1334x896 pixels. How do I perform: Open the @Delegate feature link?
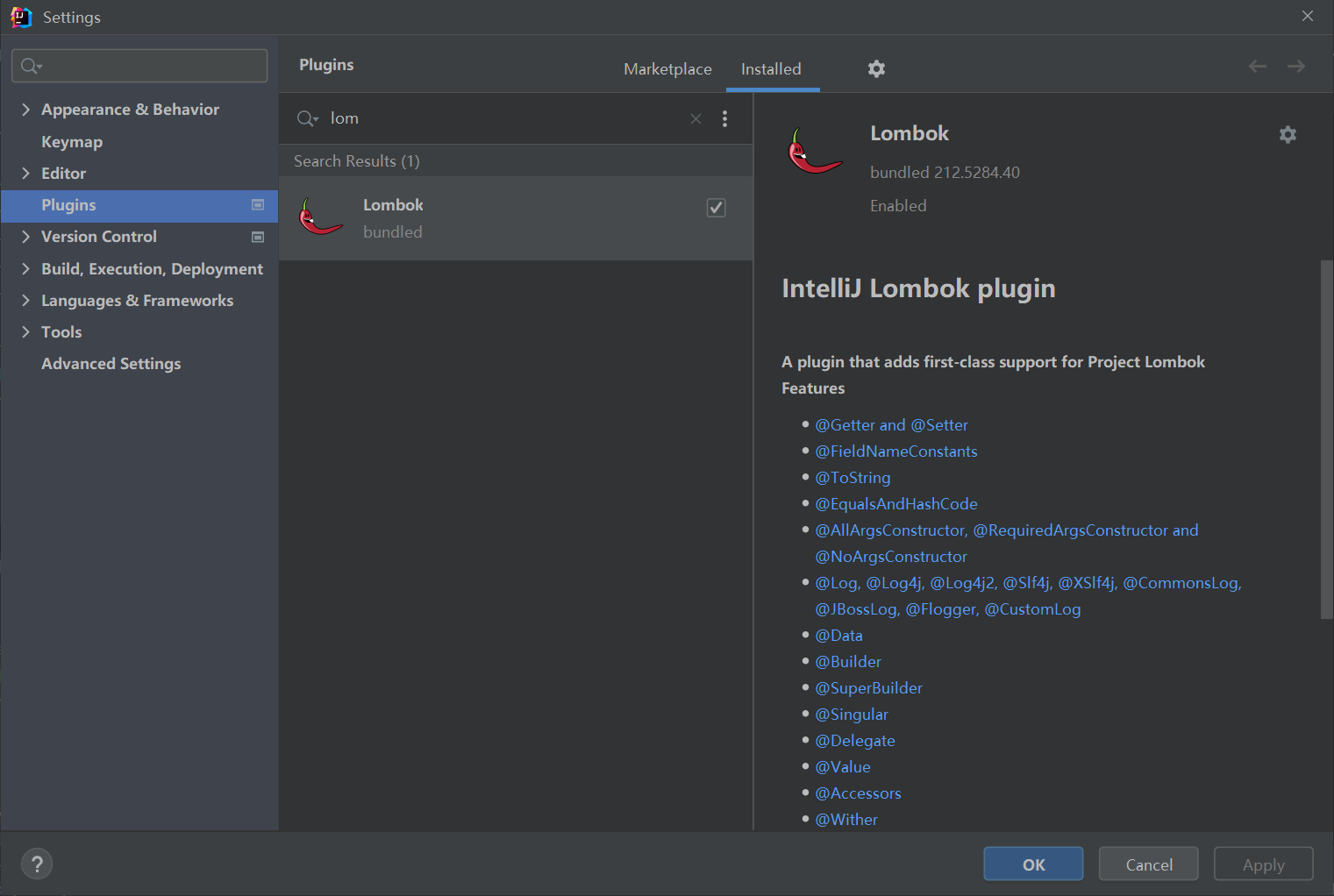(855, 740)
